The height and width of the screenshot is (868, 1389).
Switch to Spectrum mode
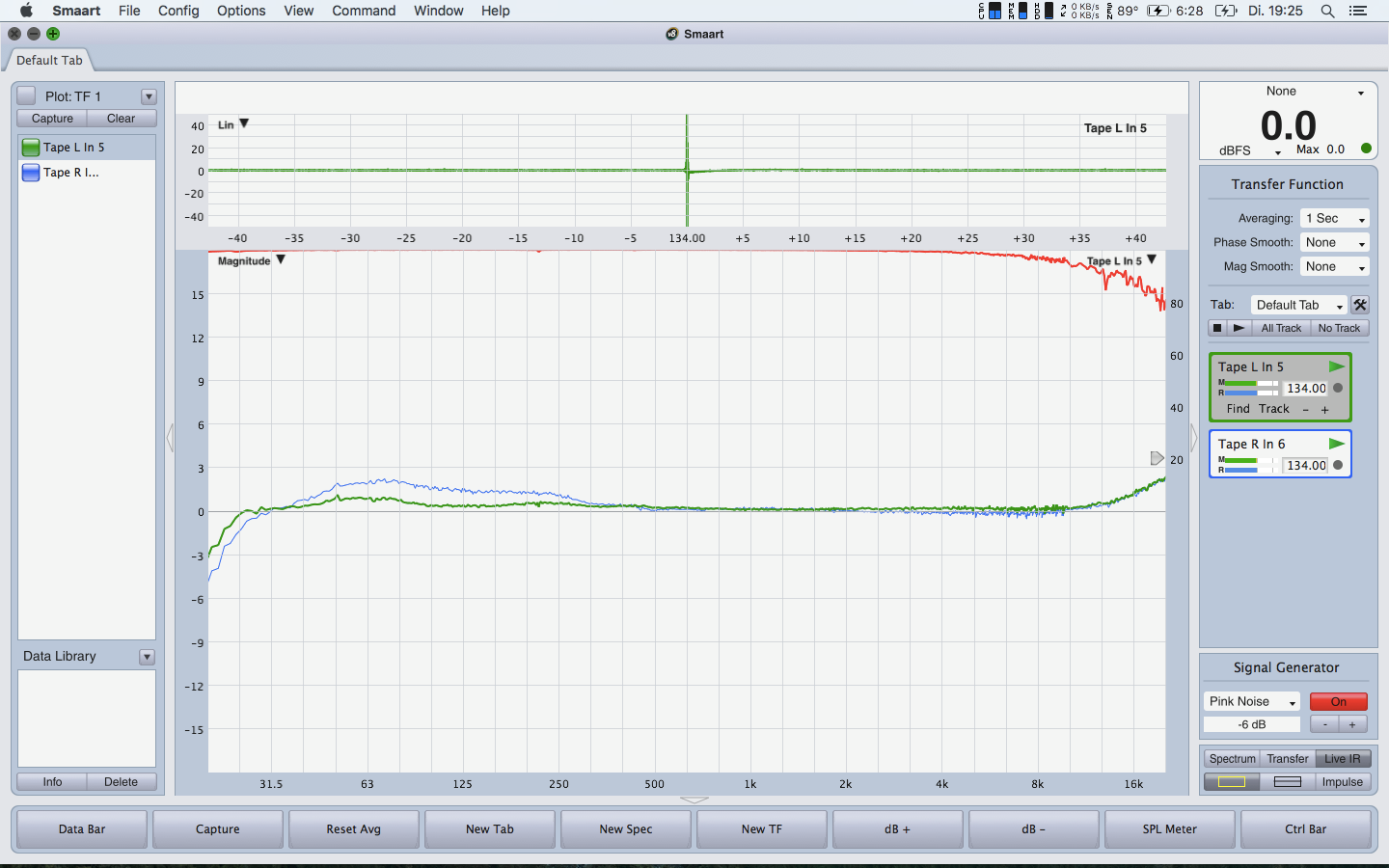[x=1232, y=759]
